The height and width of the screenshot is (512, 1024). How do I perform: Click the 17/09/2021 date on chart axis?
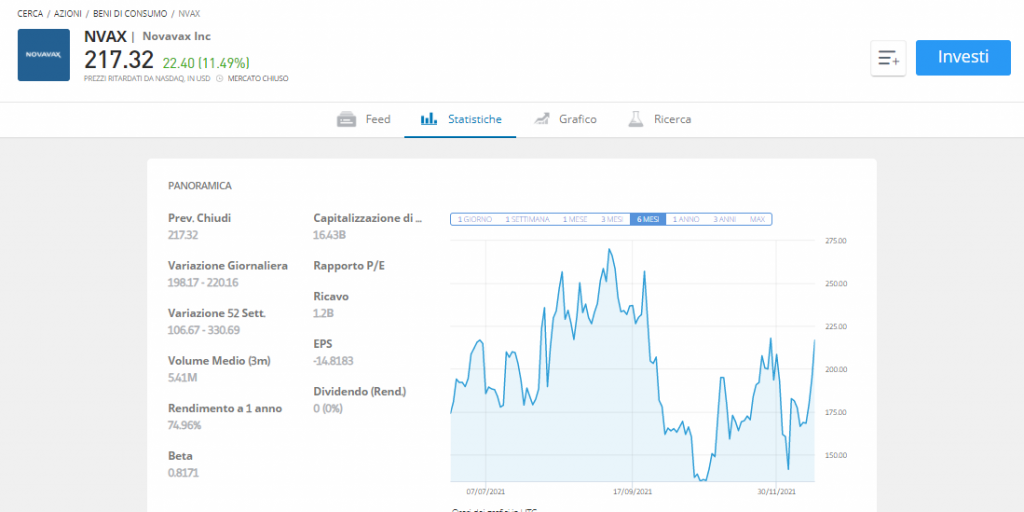pos(633,490)
